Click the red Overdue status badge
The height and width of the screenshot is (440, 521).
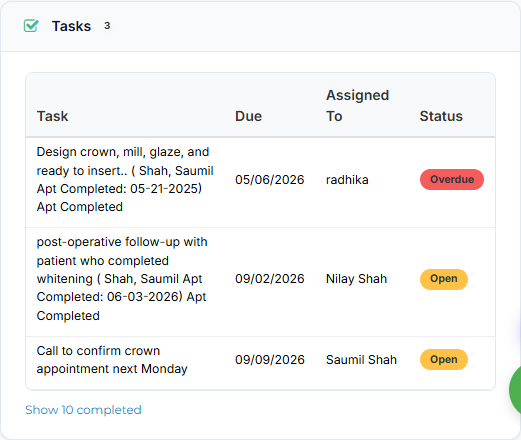pos(452,179)
